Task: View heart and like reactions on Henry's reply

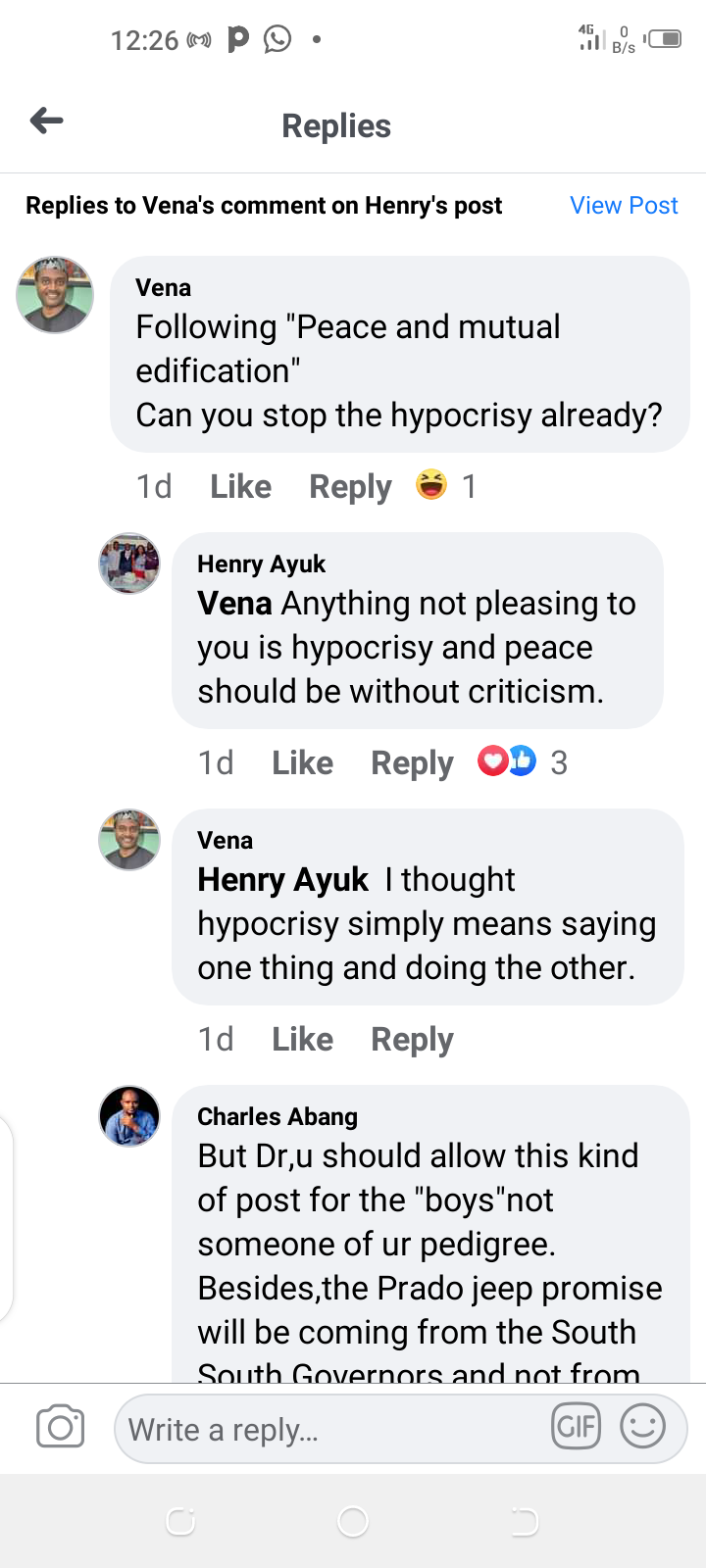Action: 507,761
